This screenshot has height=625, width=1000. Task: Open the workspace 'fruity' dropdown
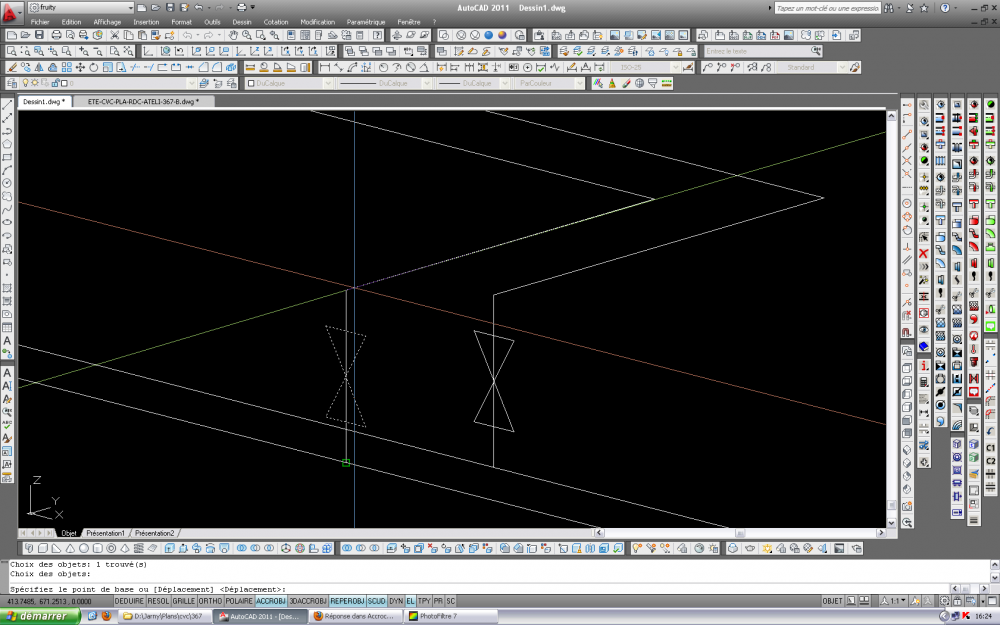click(x=82, y=8)
